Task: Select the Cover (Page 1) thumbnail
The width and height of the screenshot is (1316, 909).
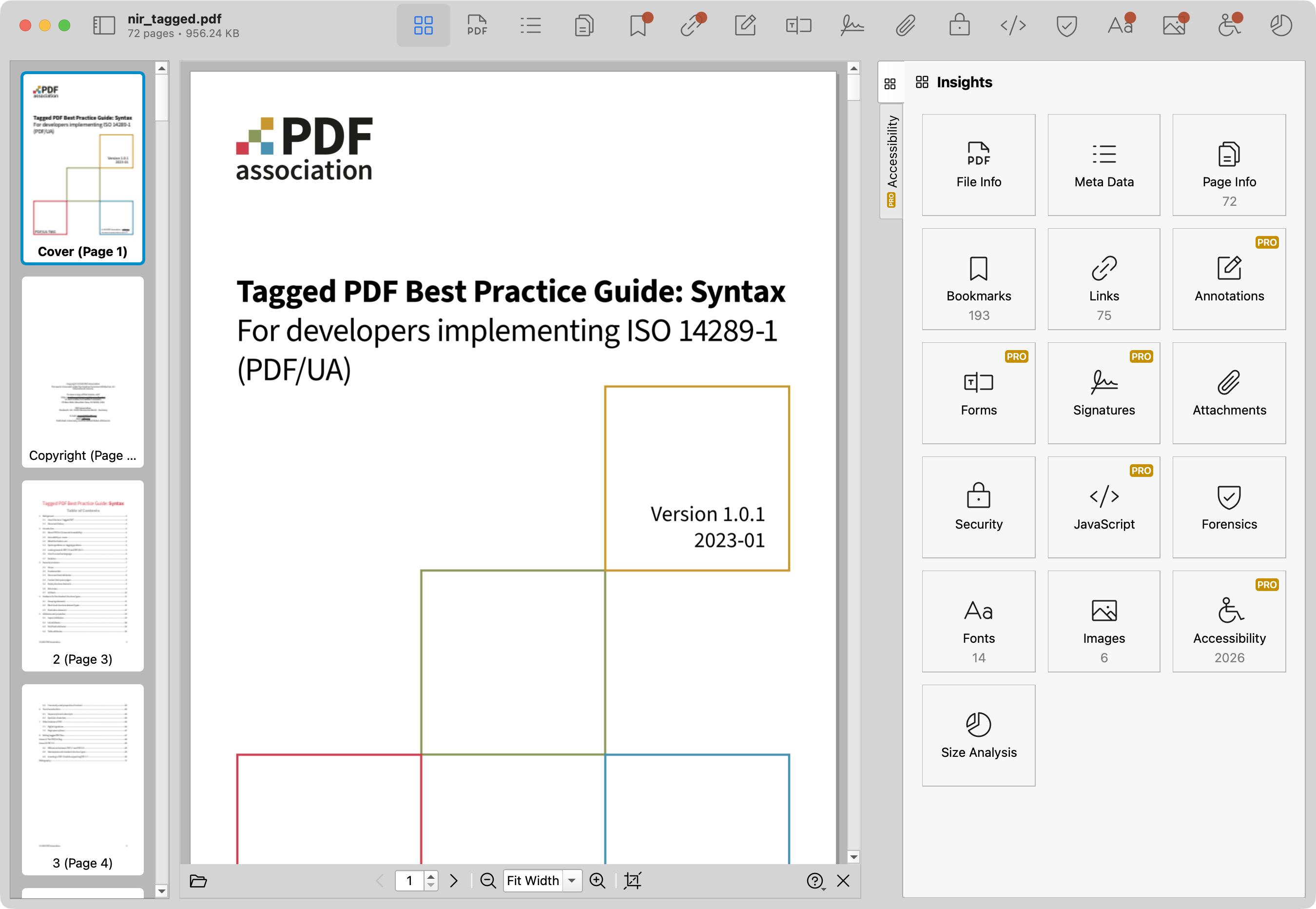Action: click(x=82, y=168)
